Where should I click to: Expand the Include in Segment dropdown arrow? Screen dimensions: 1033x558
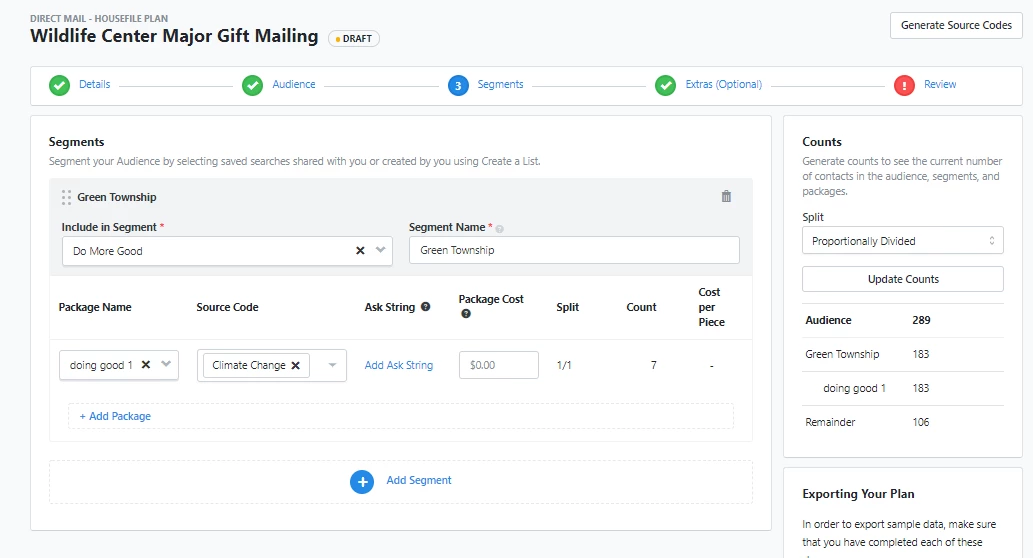pyautogui.click(x=381, y=250)
